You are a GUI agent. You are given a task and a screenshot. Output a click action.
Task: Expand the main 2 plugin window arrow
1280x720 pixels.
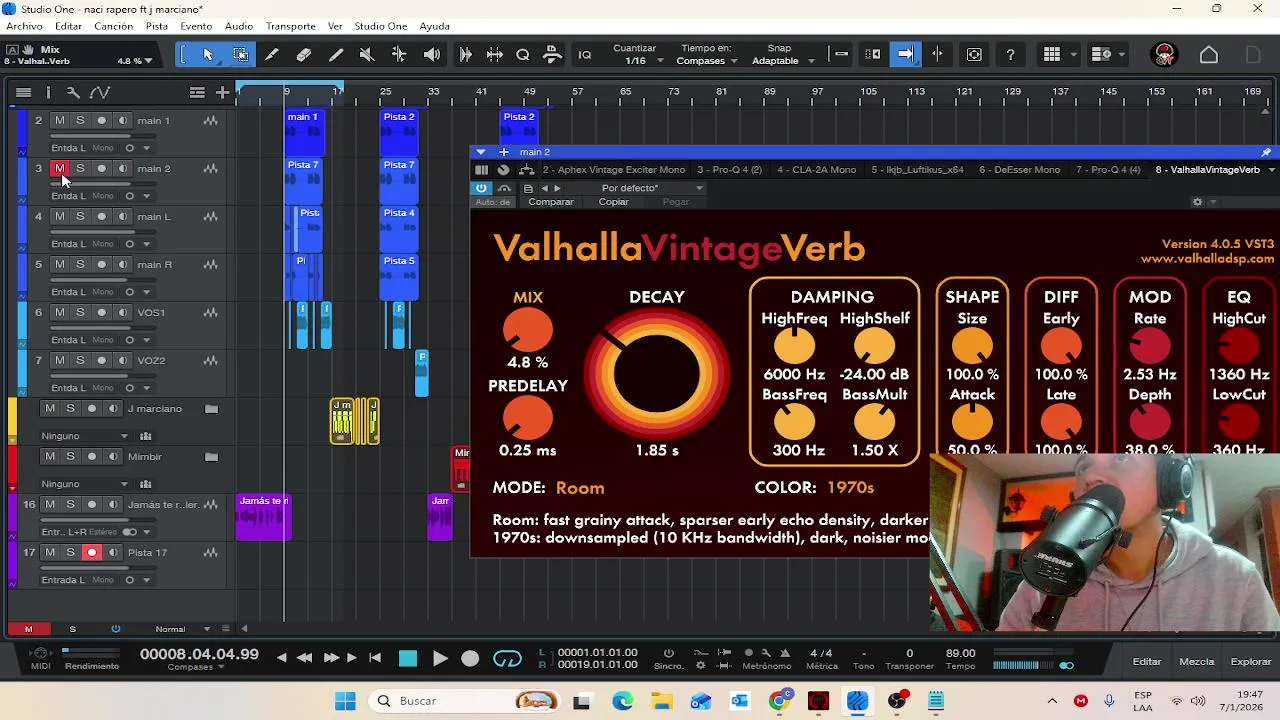click(481, 152)
